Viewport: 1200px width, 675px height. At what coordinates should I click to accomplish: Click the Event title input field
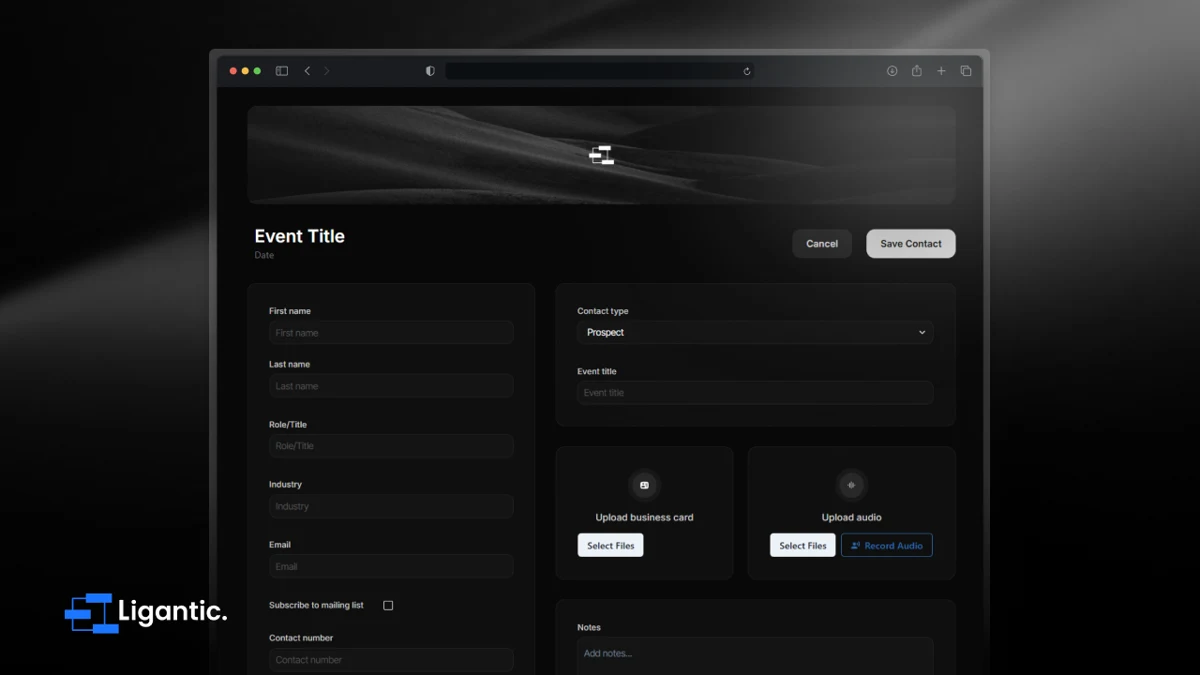pos(755,392)
